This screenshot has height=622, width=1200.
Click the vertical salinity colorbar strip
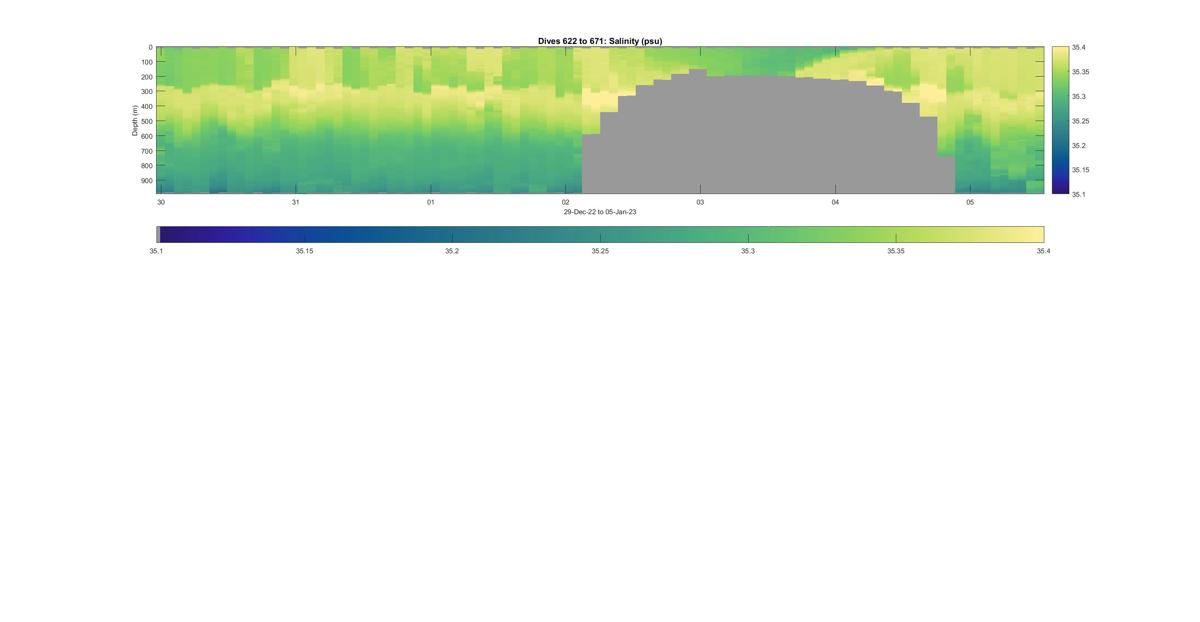pyautogui.click(x=1060, y=120)
